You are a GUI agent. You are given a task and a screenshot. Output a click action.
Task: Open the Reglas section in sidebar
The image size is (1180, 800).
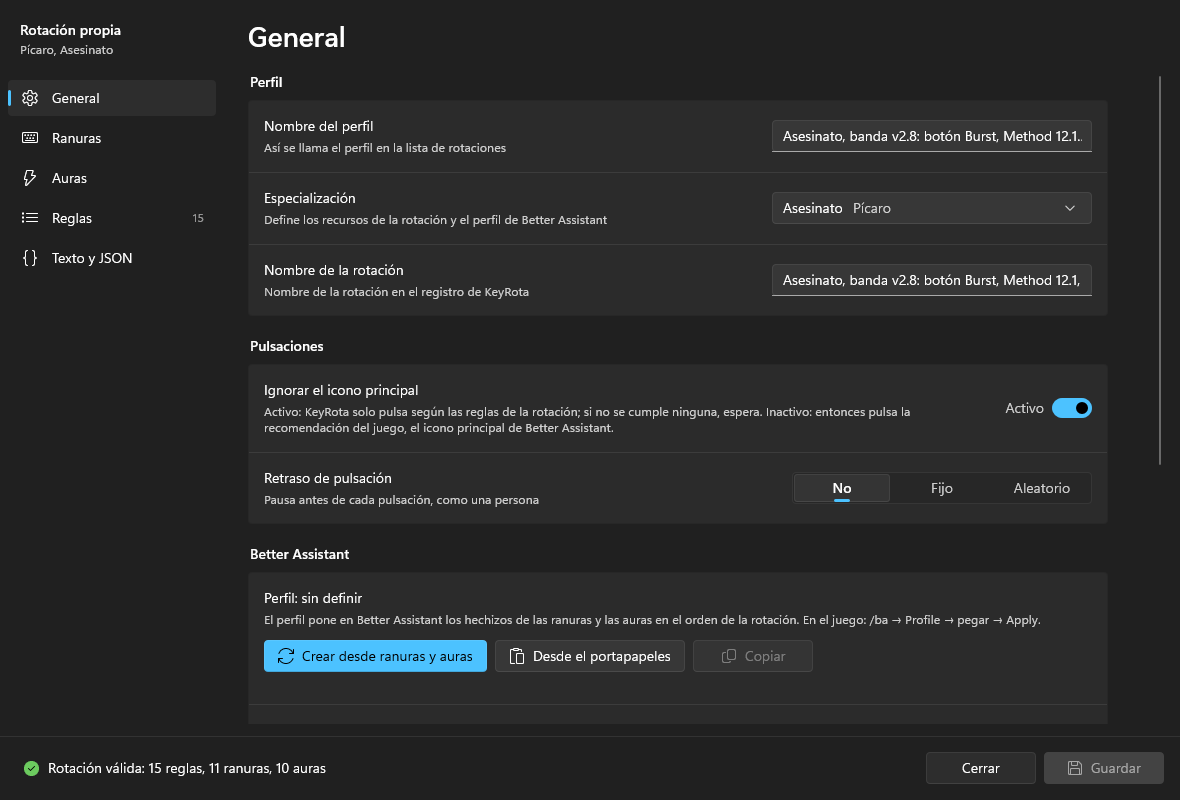[x=111, y=217]
